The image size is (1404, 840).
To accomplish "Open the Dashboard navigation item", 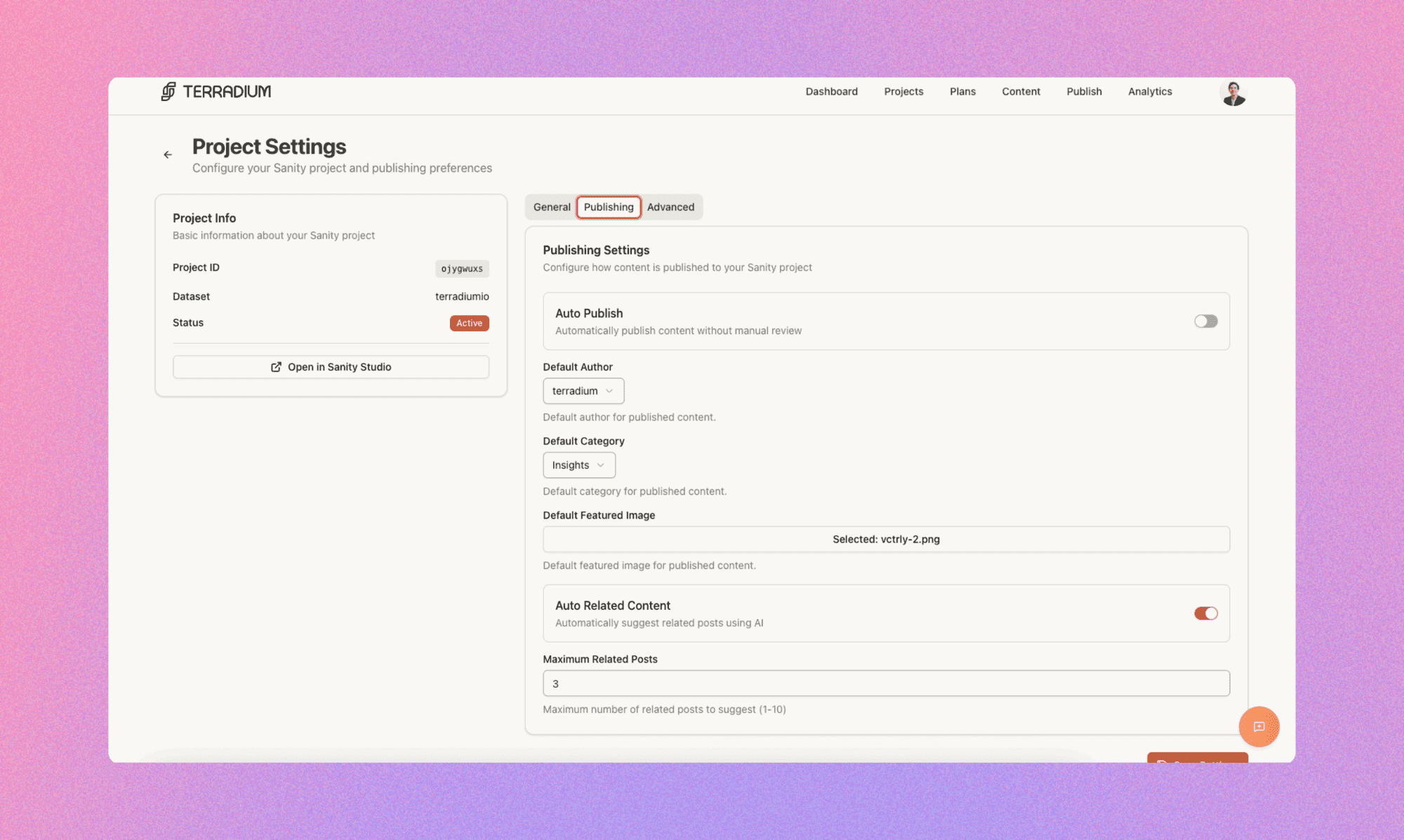I will coord(831,91).
